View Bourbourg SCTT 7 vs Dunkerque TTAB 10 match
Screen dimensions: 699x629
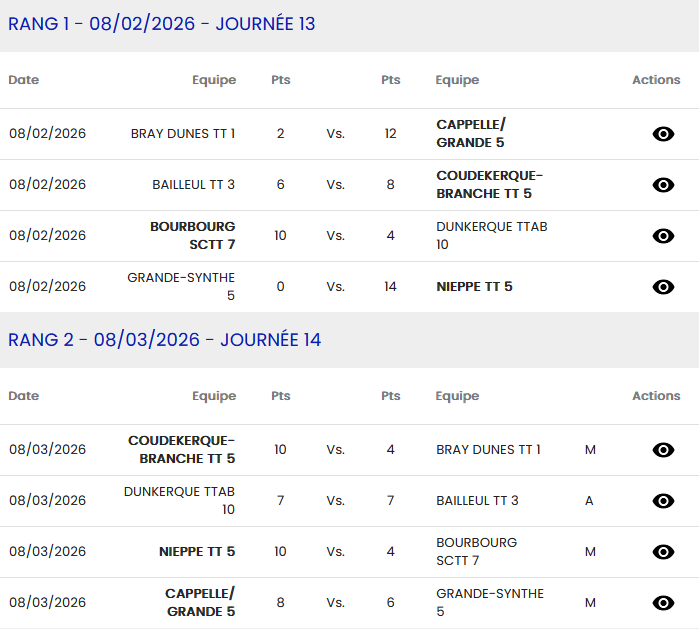pyautogui.click(x=662, y=236)
